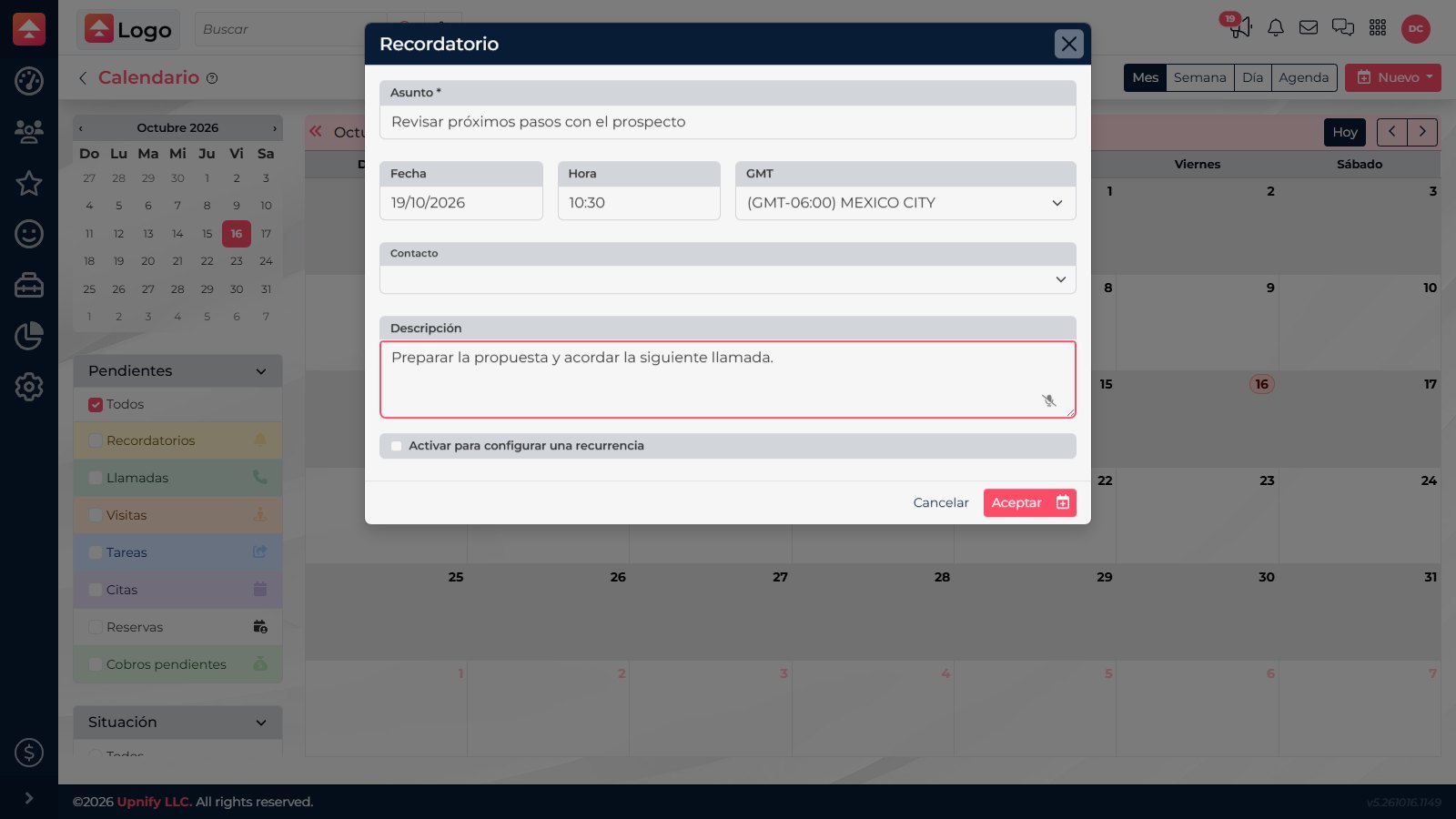Image resolution: width=1456 pixels, height=819 pixels.
Task: Open the favorites star icon in sidebar
Action: pos(29,183)
